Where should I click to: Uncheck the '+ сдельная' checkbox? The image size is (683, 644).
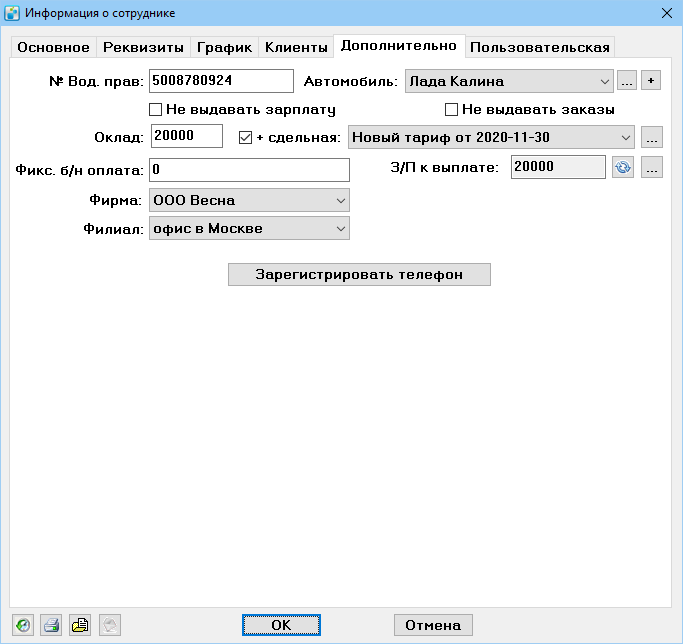click(x=245, y=138)
